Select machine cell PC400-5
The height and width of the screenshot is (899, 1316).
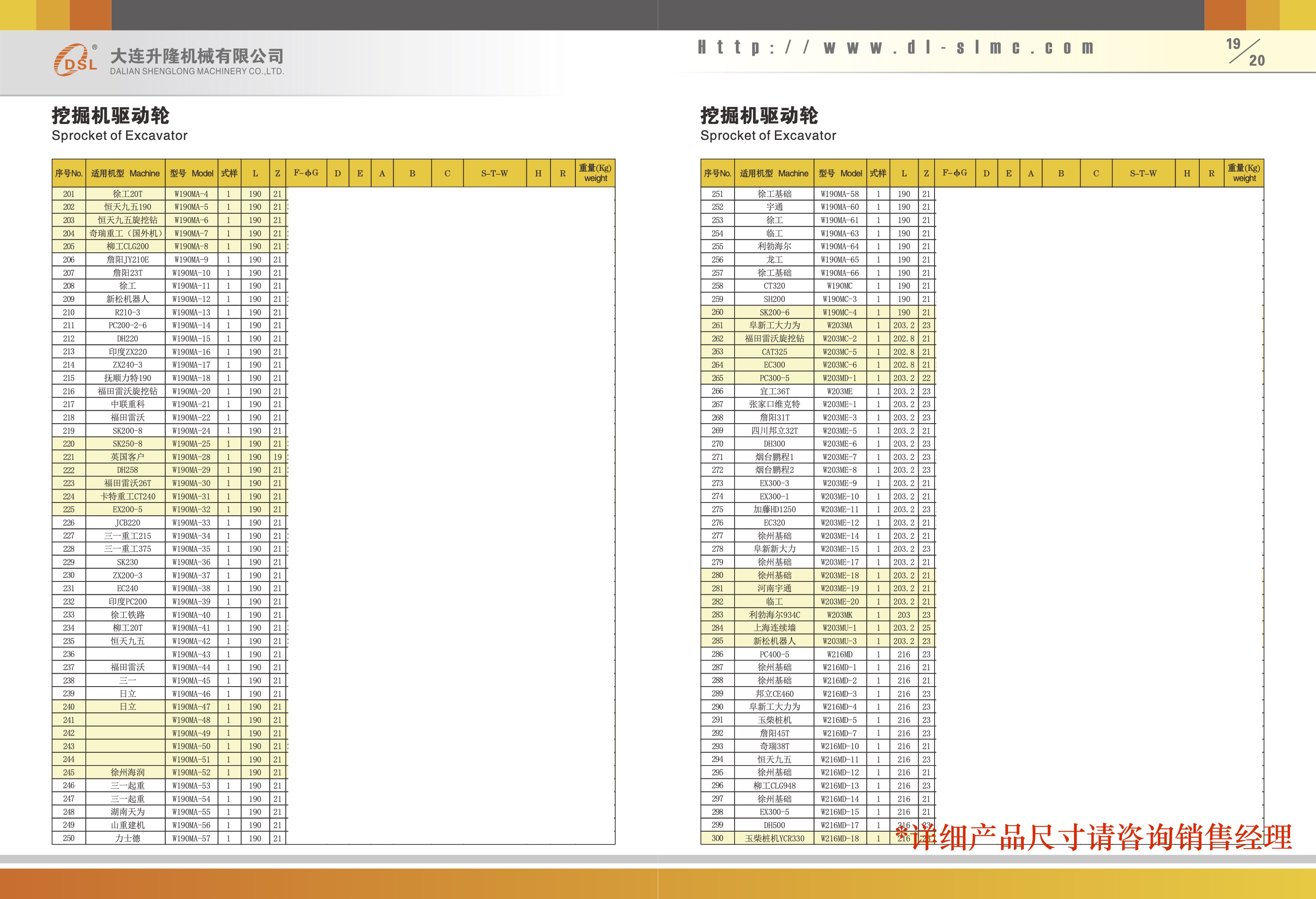(774, 654)
